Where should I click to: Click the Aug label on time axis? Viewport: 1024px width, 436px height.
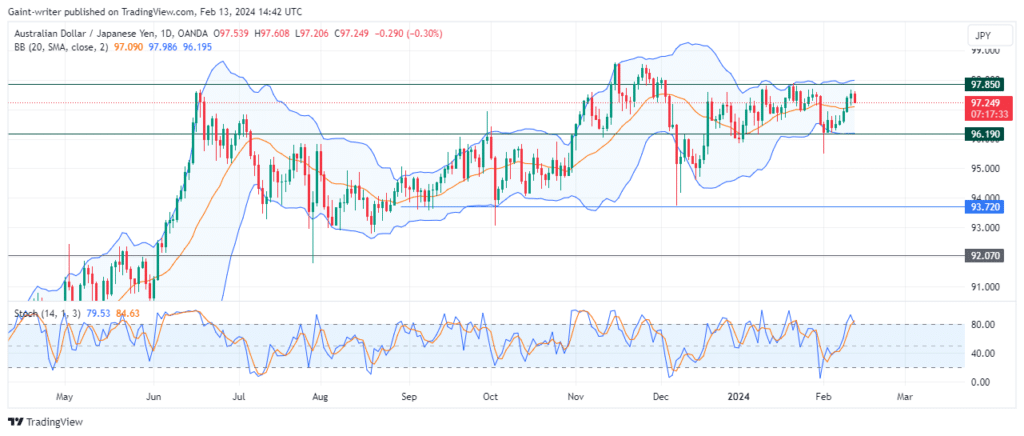point(319,396)
